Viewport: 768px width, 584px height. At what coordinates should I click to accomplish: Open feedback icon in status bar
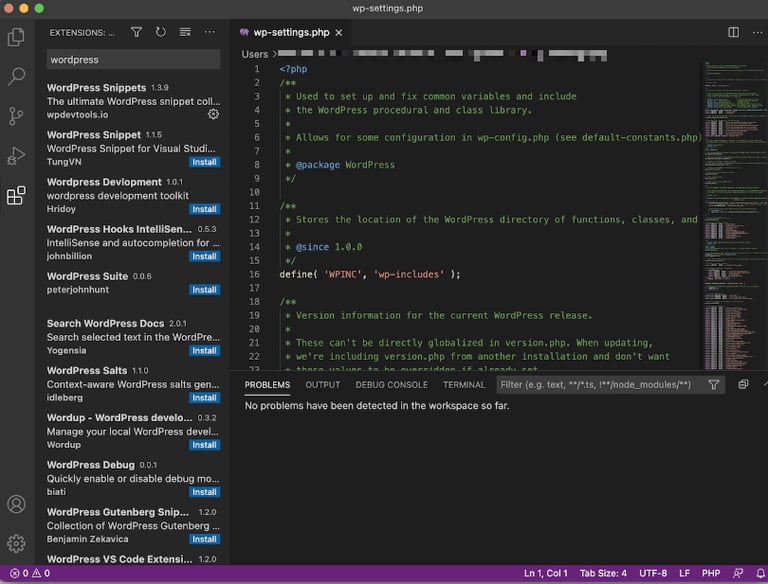point(738,573)
